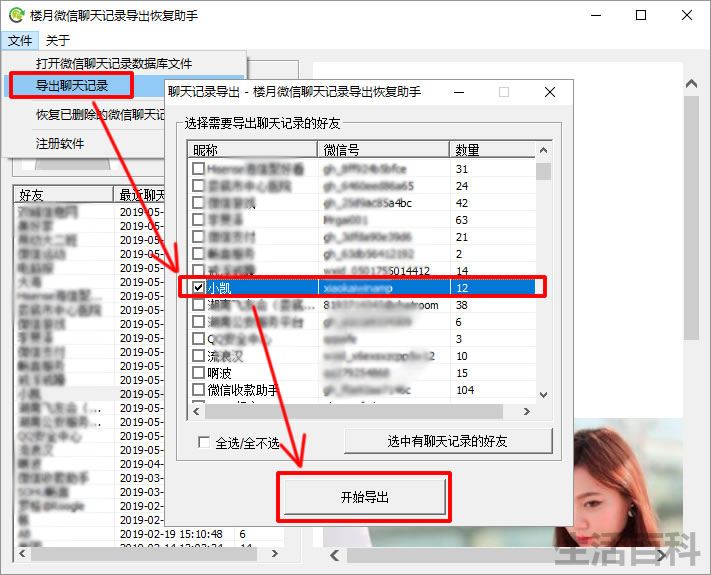
Task: Click chat preview pane scroll-up arrow
Action: pos(692,83)
